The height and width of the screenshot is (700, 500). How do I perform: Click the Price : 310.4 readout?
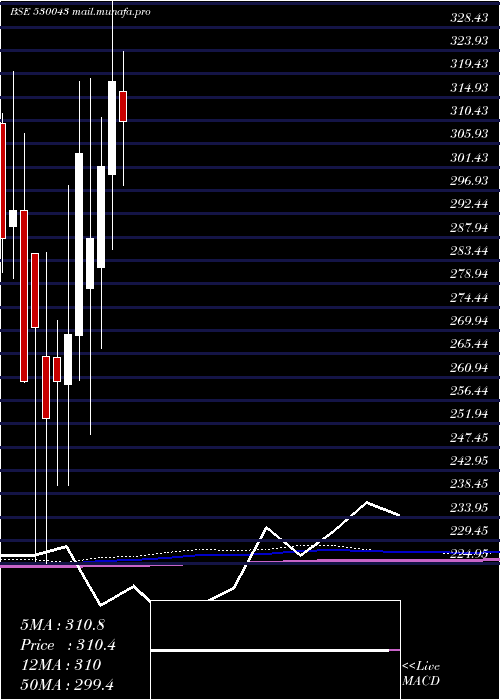tap(68, 645)
